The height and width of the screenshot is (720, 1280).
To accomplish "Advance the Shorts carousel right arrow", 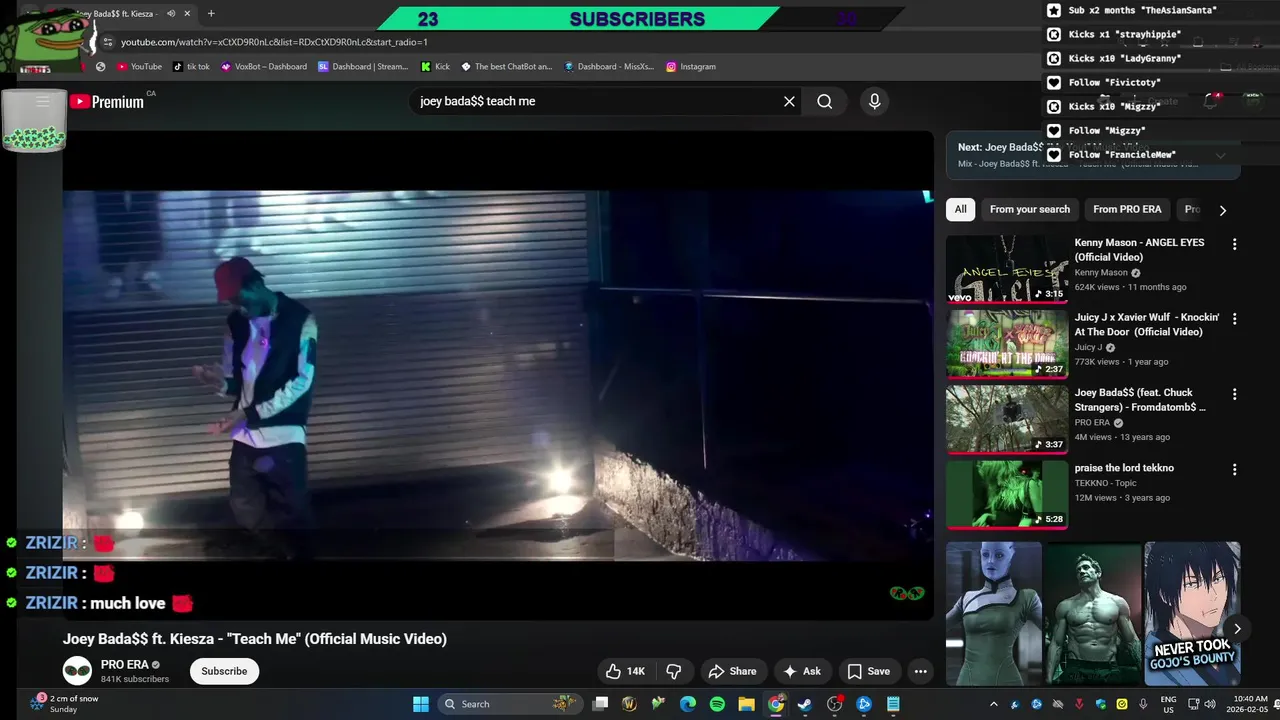I will click(x=1237, y=629).
